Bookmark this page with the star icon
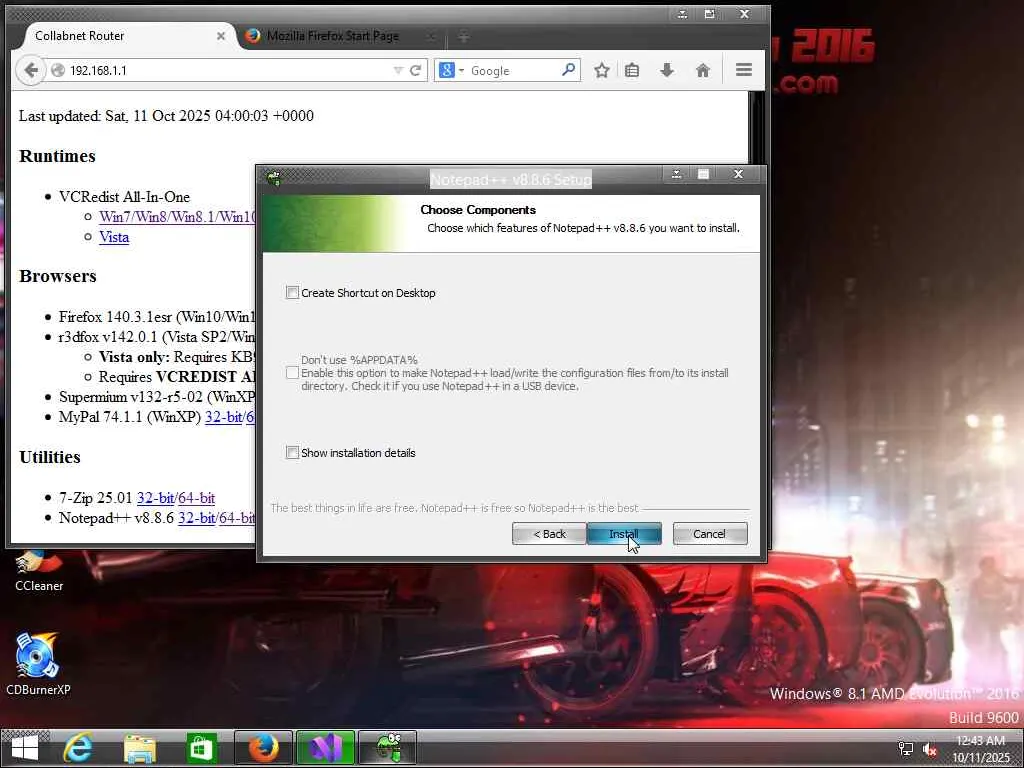1024x768 pixels. coord(601,70)
